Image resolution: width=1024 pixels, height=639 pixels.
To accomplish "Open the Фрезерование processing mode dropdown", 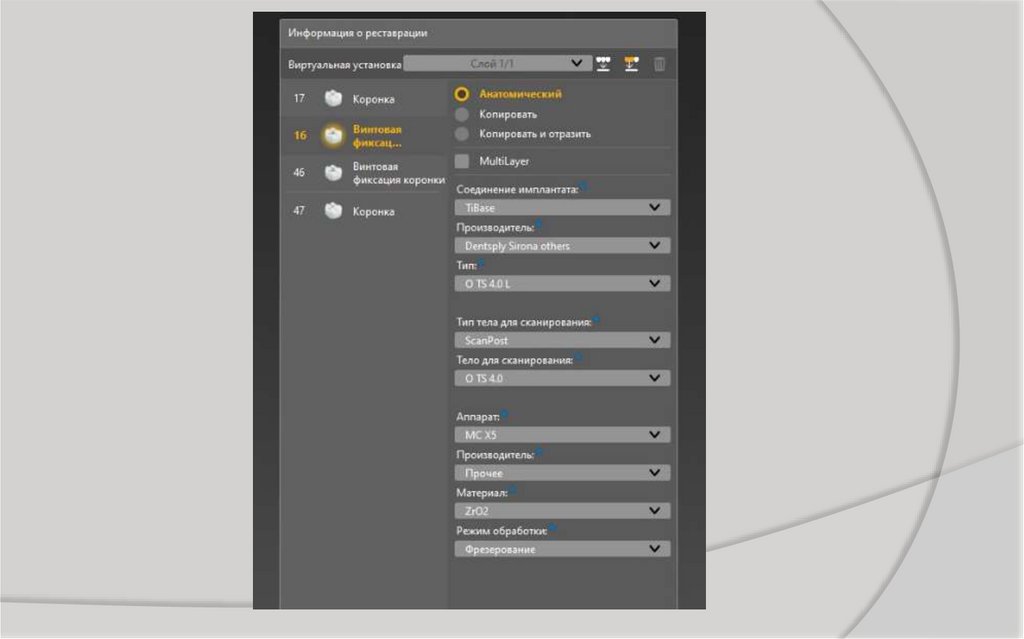I will [562, 549].
